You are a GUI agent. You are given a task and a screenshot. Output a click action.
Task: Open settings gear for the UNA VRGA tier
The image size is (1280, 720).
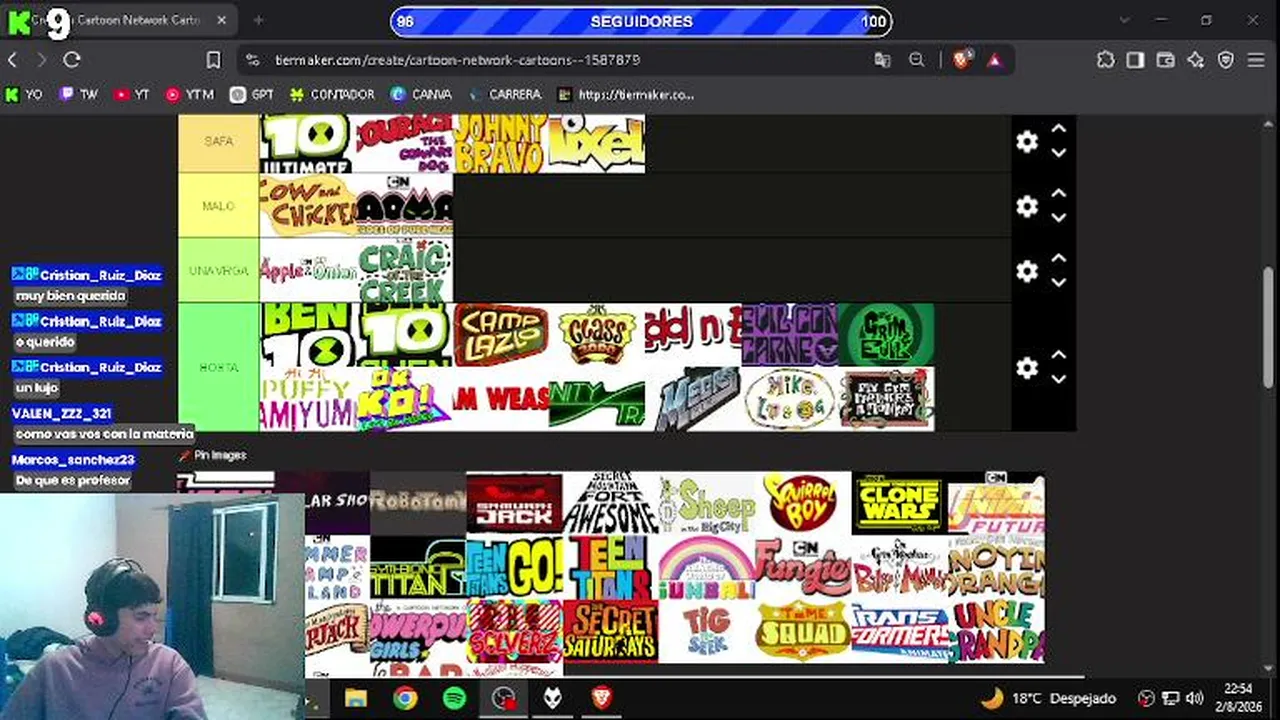1027,271
